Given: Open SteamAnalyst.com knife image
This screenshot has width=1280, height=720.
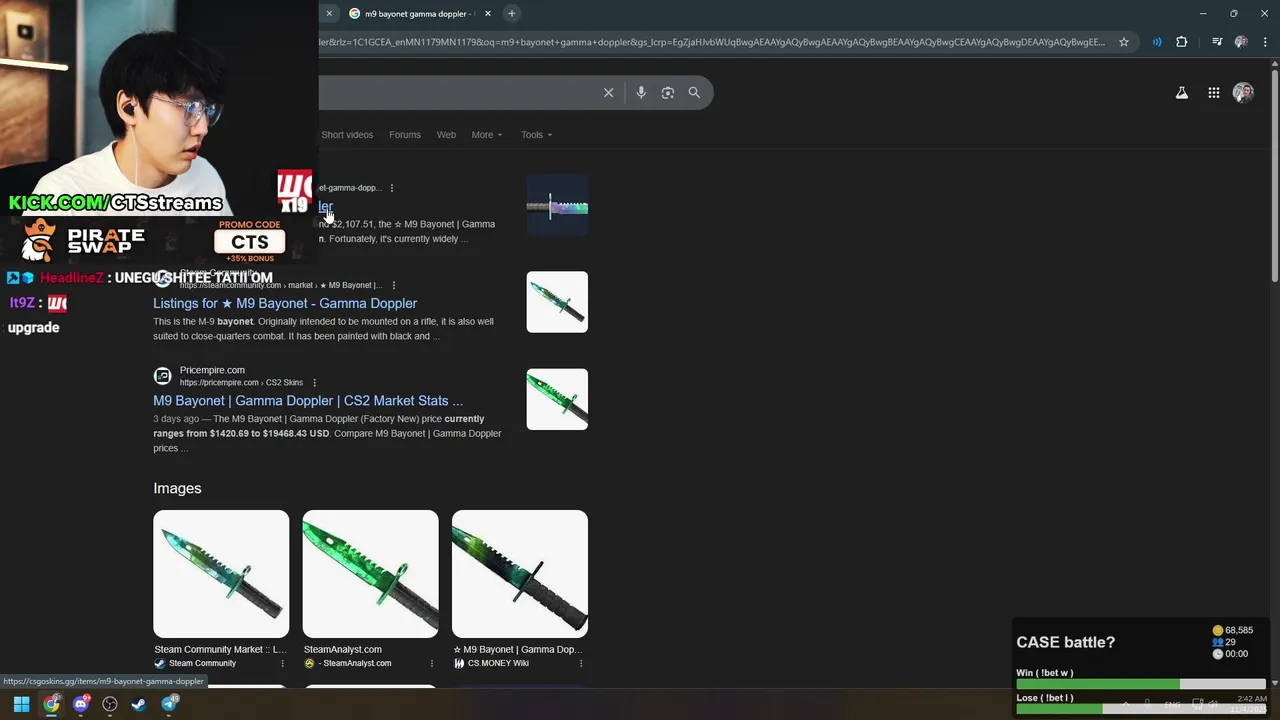Looking at the screenshot, I should pyautogui.click(x=370, y=574).
